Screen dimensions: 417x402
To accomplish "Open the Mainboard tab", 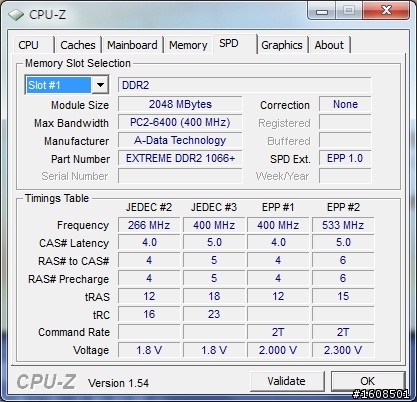I will [x=132, y=45].
